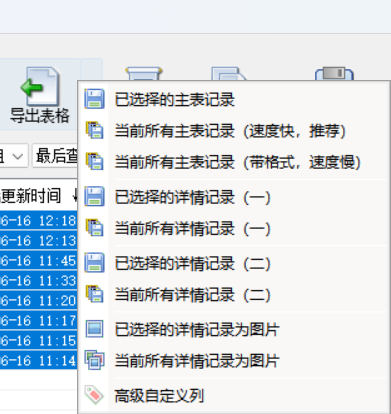391x414 pixels.
Task: Open the 最后查 combo box
Action: (x=55, y=156)
